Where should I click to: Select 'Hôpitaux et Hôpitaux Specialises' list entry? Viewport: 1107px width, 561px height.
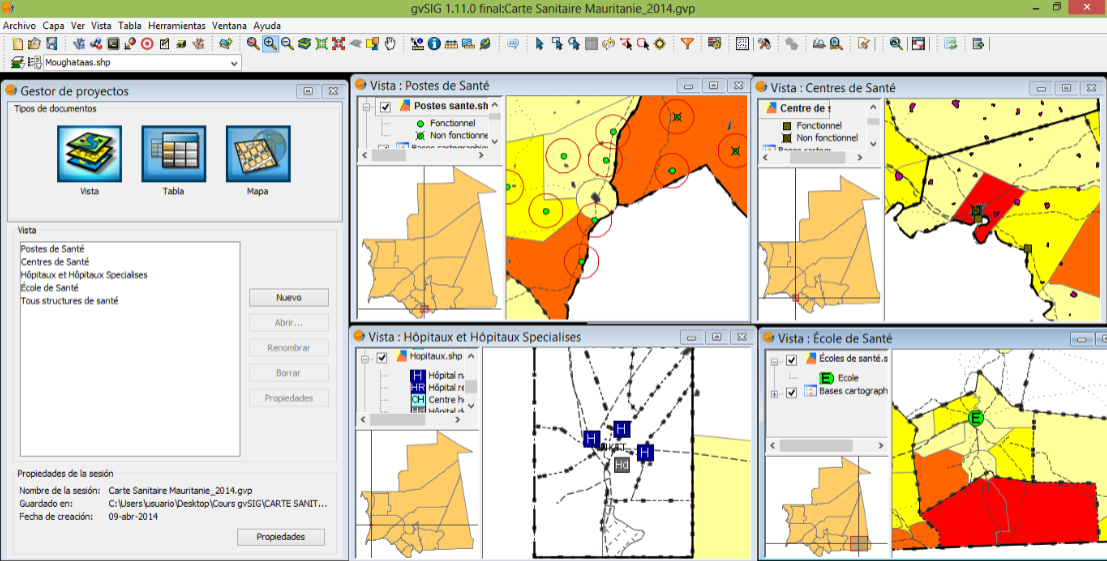tap(84, 275)
